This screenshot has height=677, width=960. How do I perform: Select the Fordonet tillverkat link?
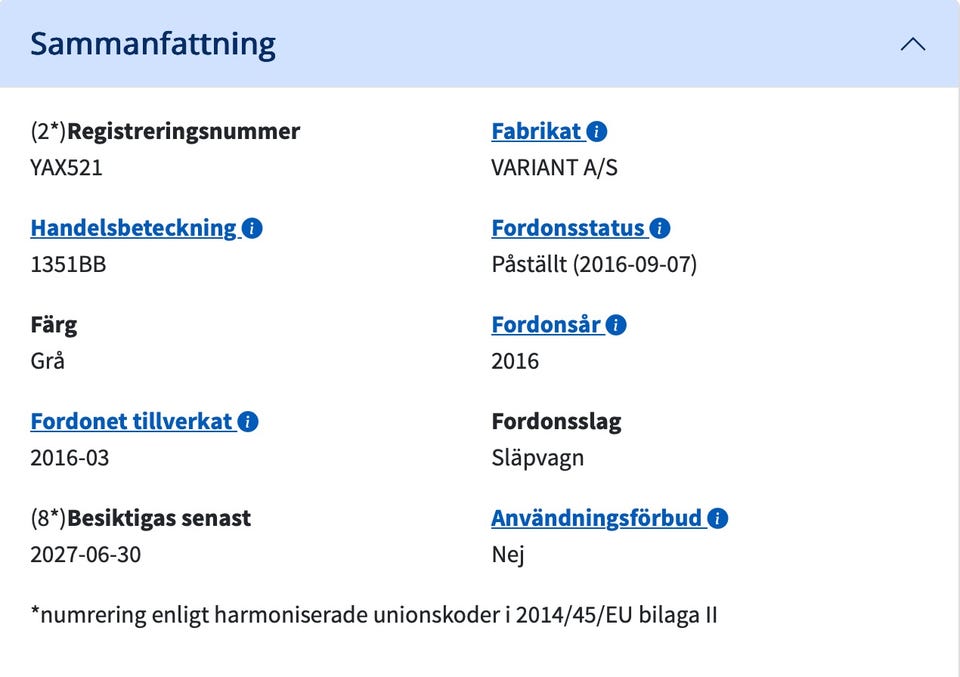point(131,422)
